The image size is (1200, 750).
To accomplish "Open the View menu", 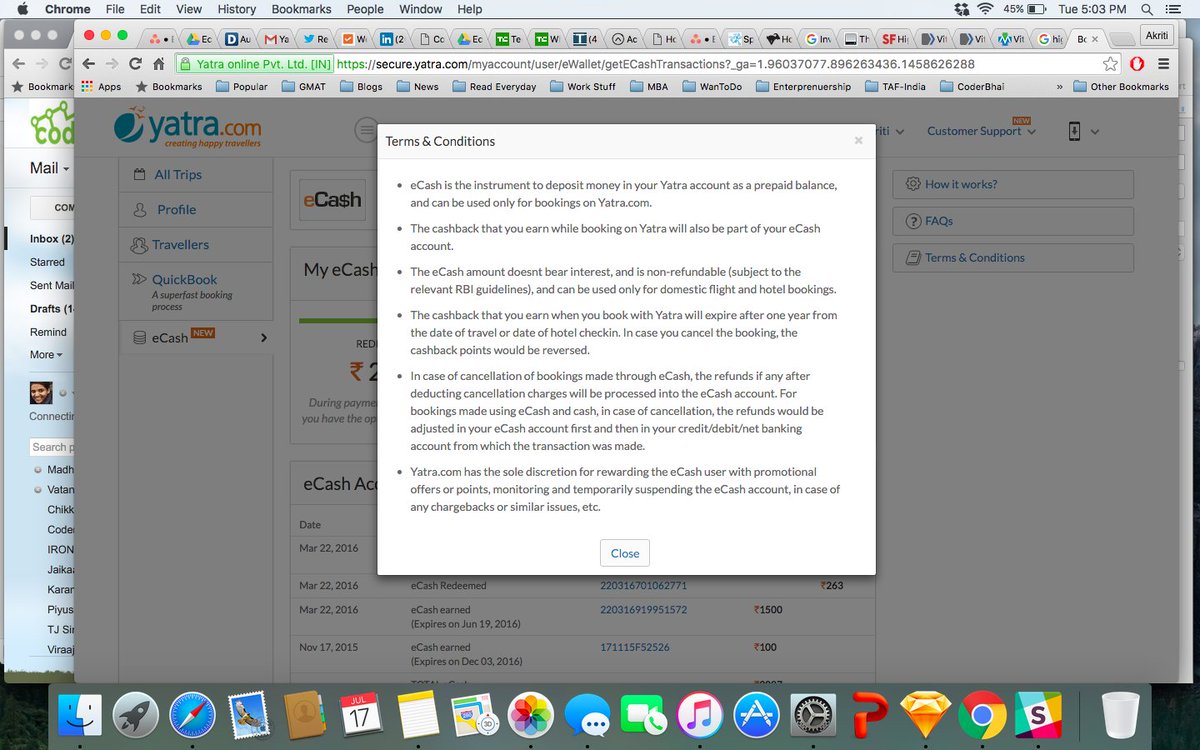I will (189, 9).
